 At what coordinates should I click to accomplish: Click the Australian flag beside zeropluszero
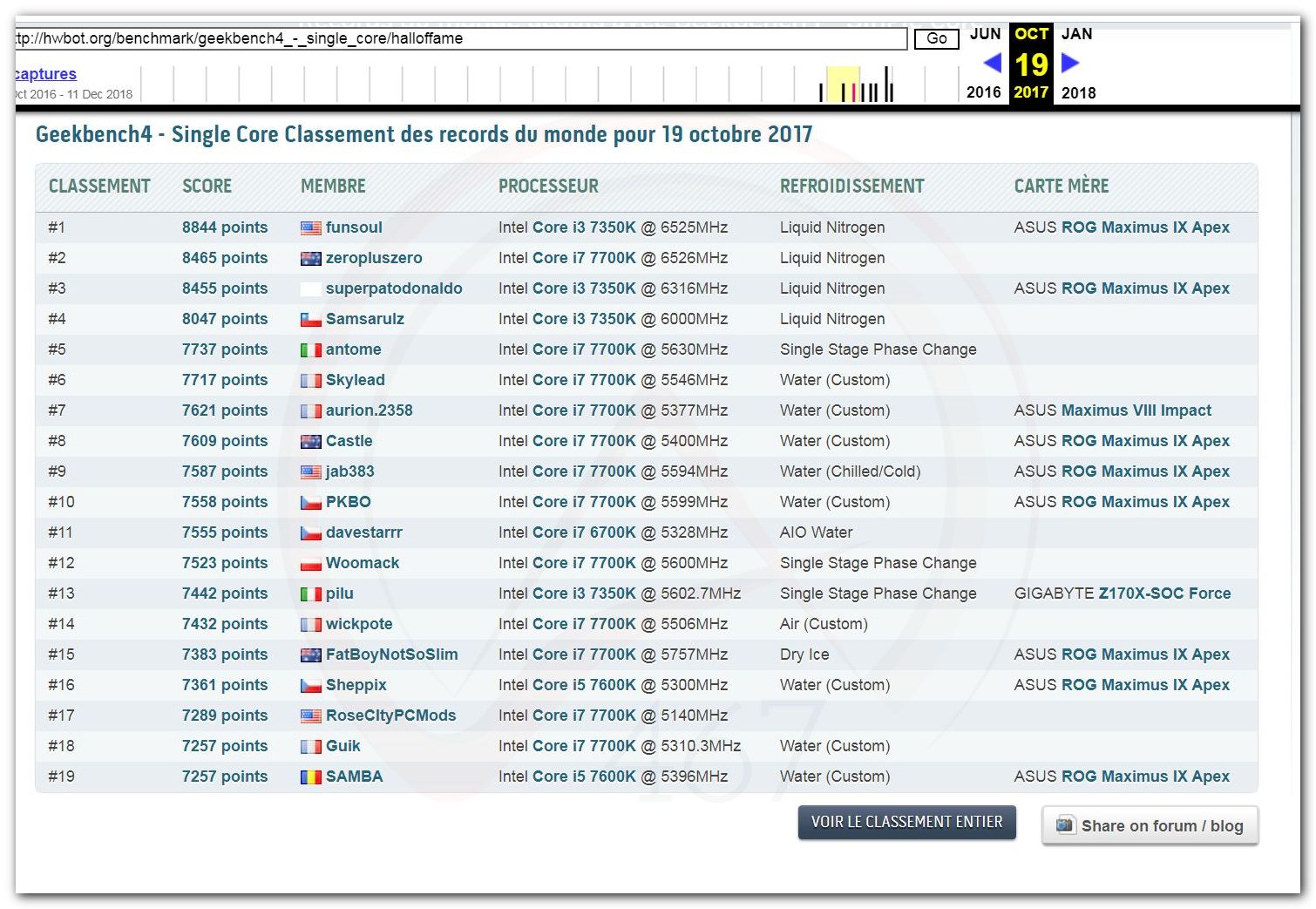[x=310, y=259]
